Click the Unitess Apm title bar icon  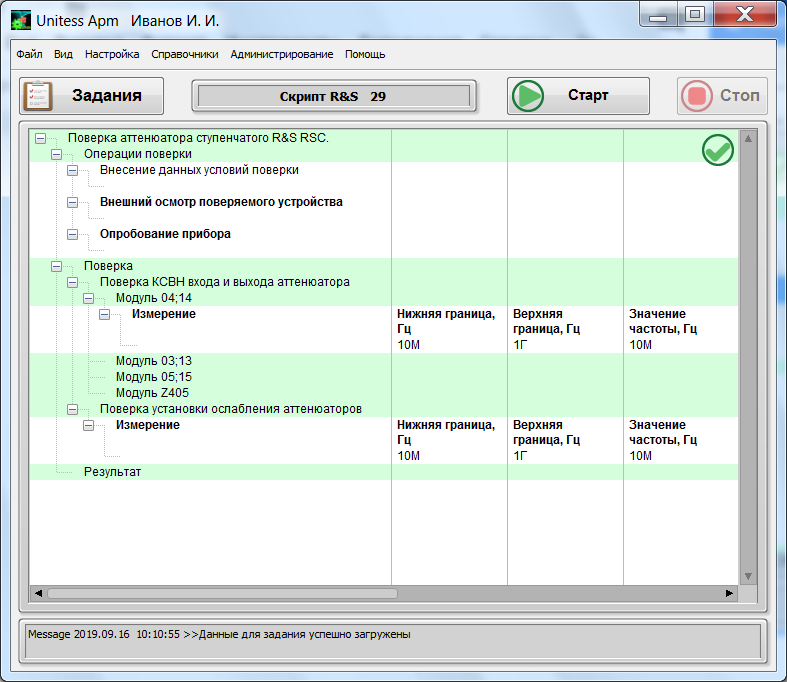(x=19, y=21)
